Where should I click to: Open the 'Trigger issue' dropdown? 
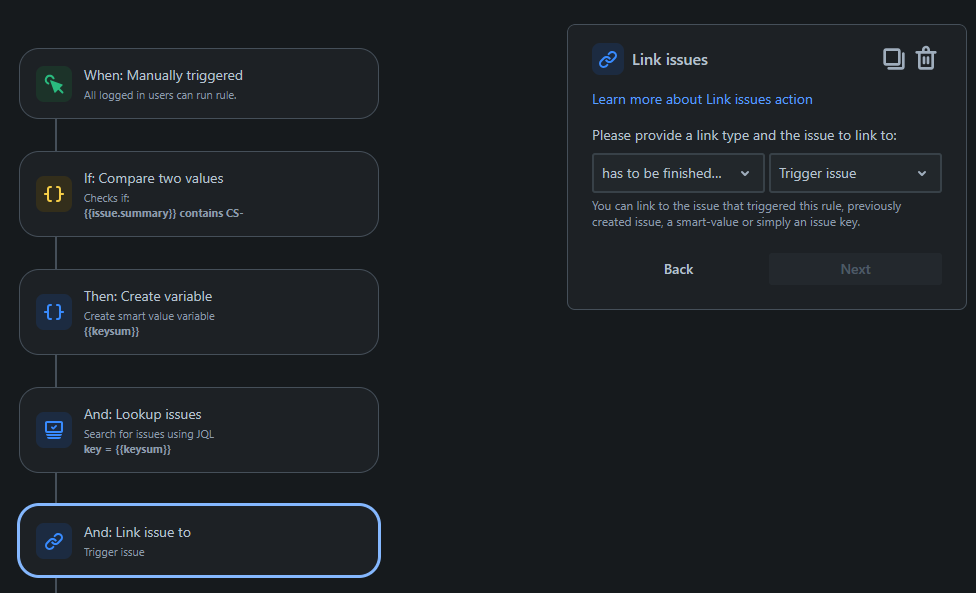click(x=855, y=172)
